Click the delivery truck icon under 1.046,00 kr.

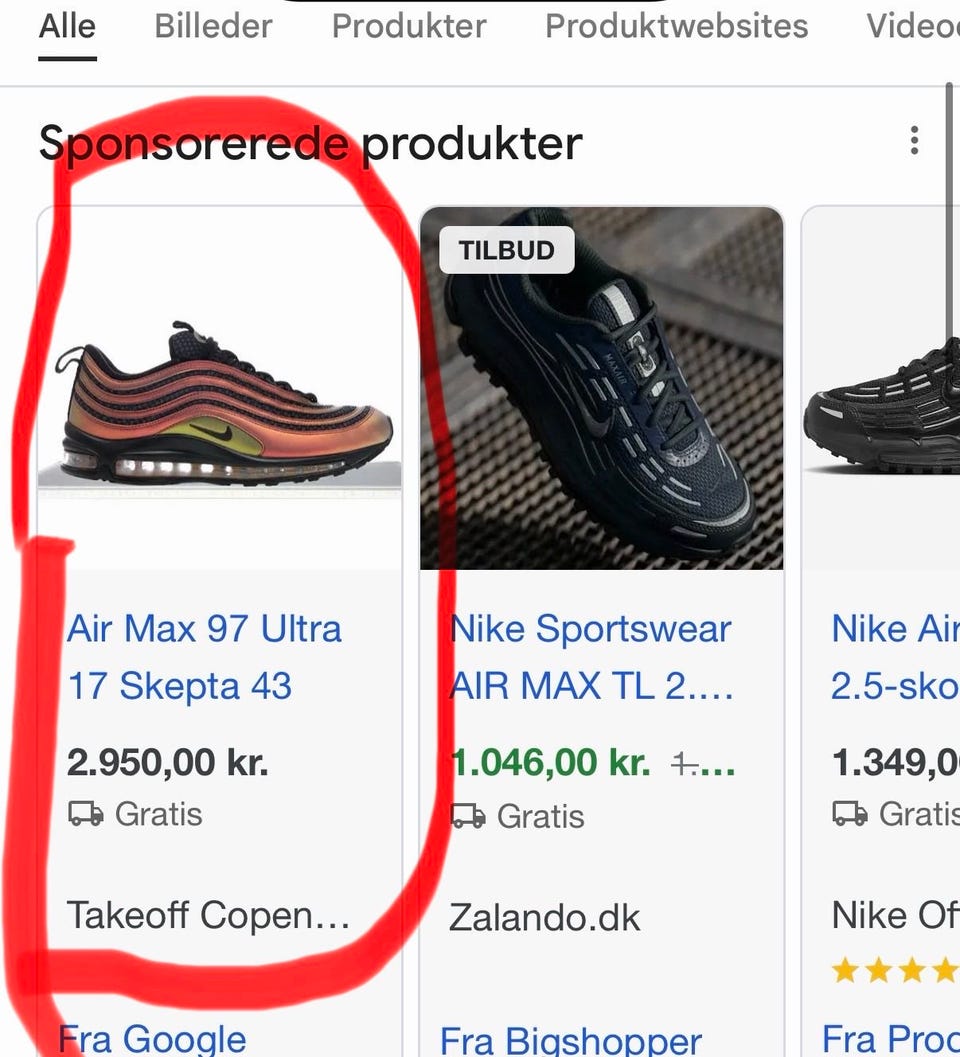coord(468,816)
